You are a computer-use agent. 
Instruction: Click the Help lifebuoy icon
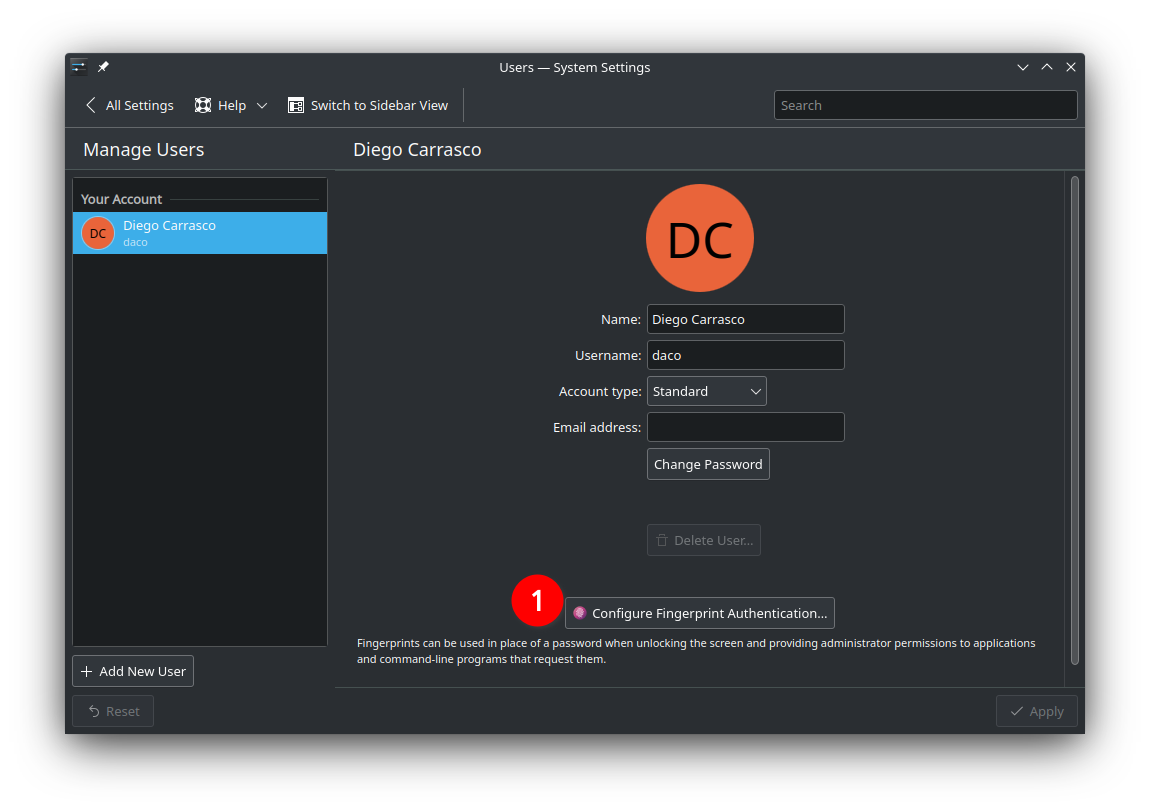(x=203, y=105)
